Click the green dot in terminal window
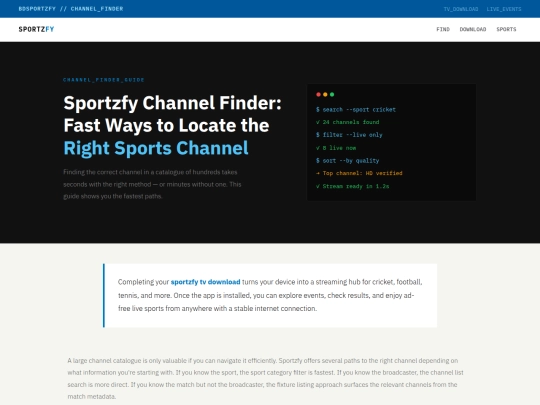 (332, 94)
